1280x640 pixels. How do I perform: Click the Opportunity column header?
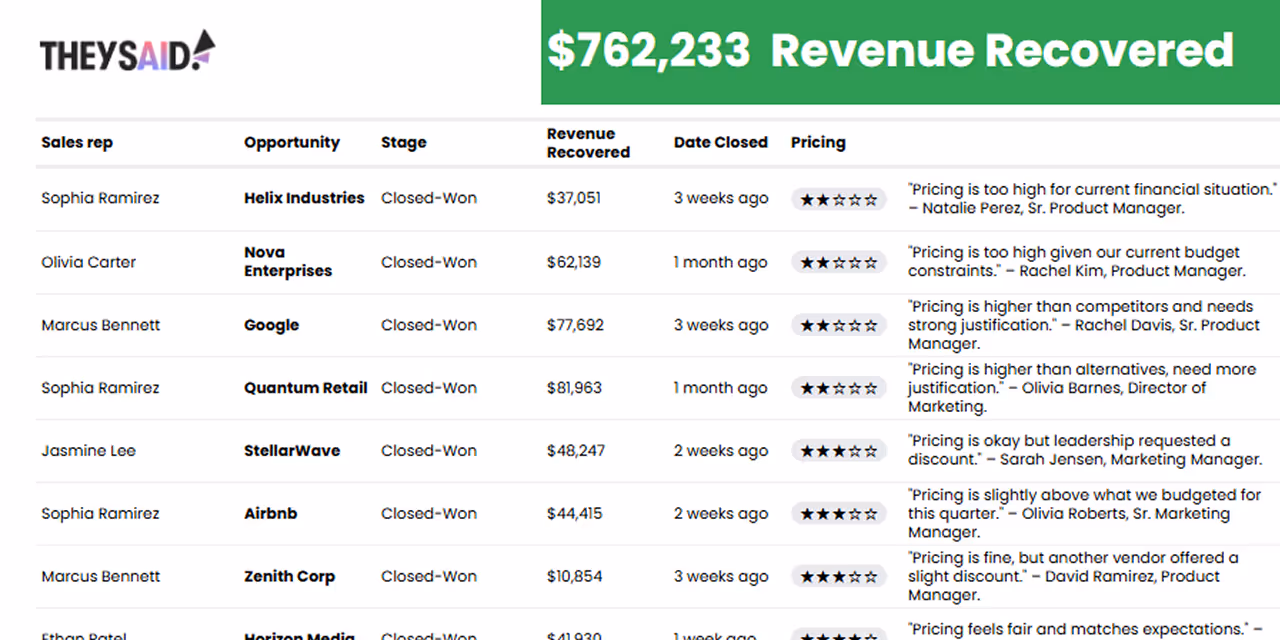[x=292, y=142]
